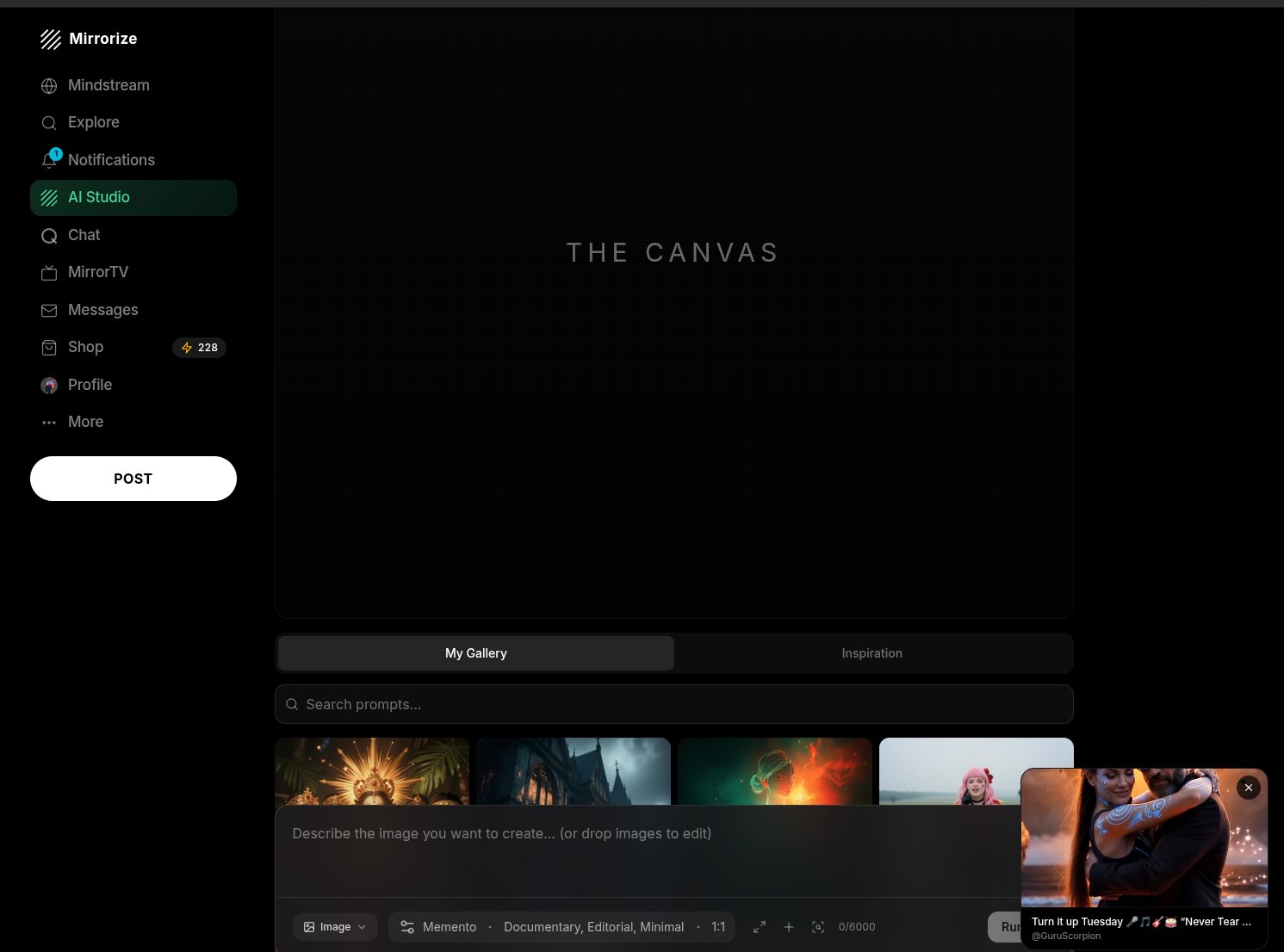Close the Turn it up Tuesday popup
This screenshot has height=952, width=1284.
point(1249,788)
